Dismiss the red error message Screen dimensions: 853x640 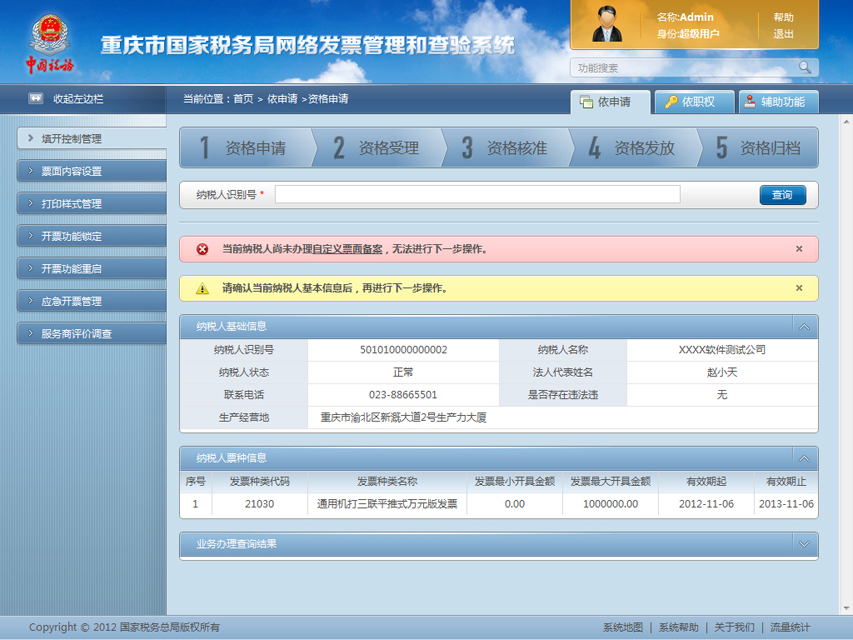click(799, 249)
